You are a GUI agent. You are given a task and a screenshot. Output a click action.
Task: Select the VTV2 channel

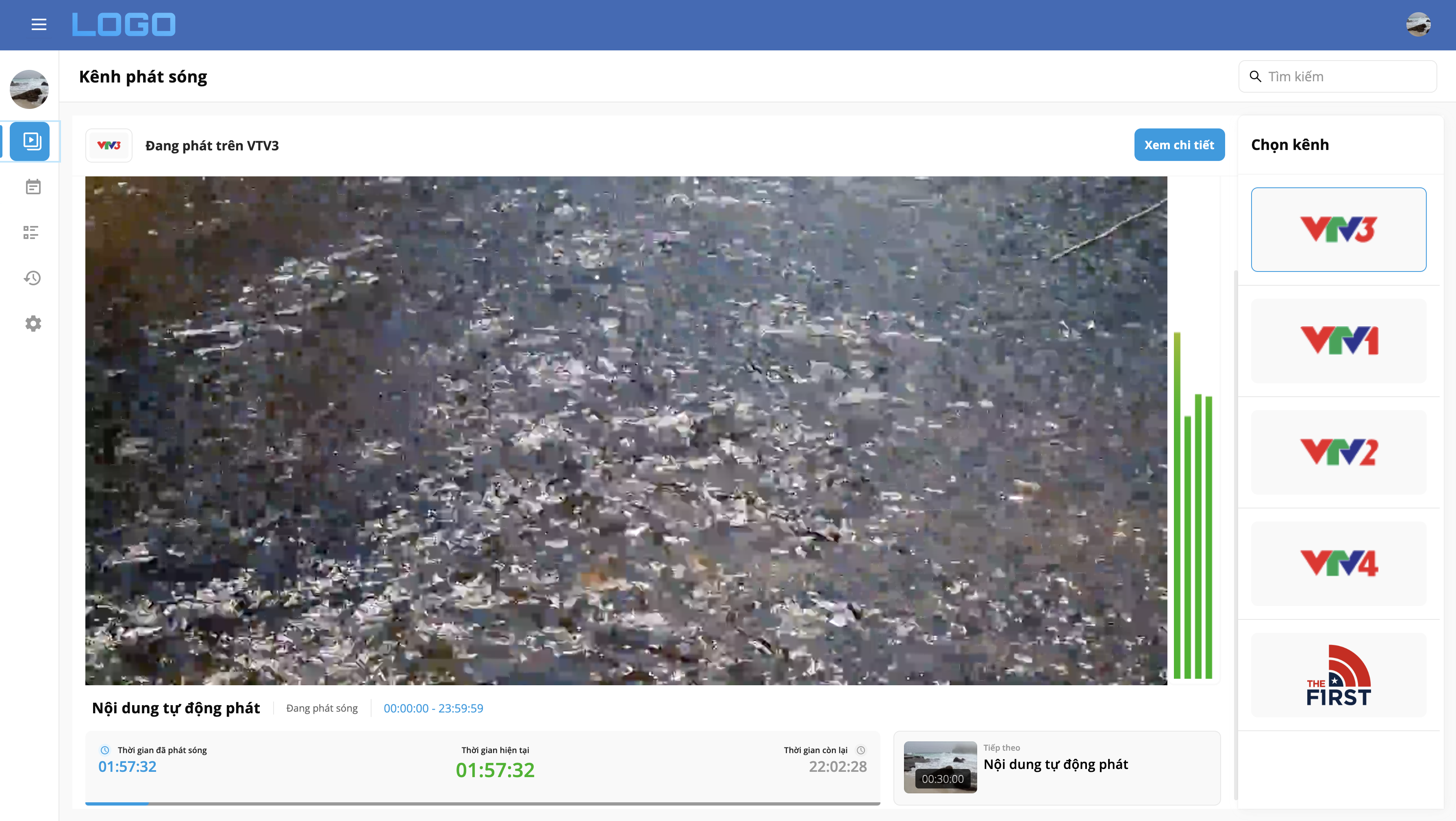tap(1339, 452)
